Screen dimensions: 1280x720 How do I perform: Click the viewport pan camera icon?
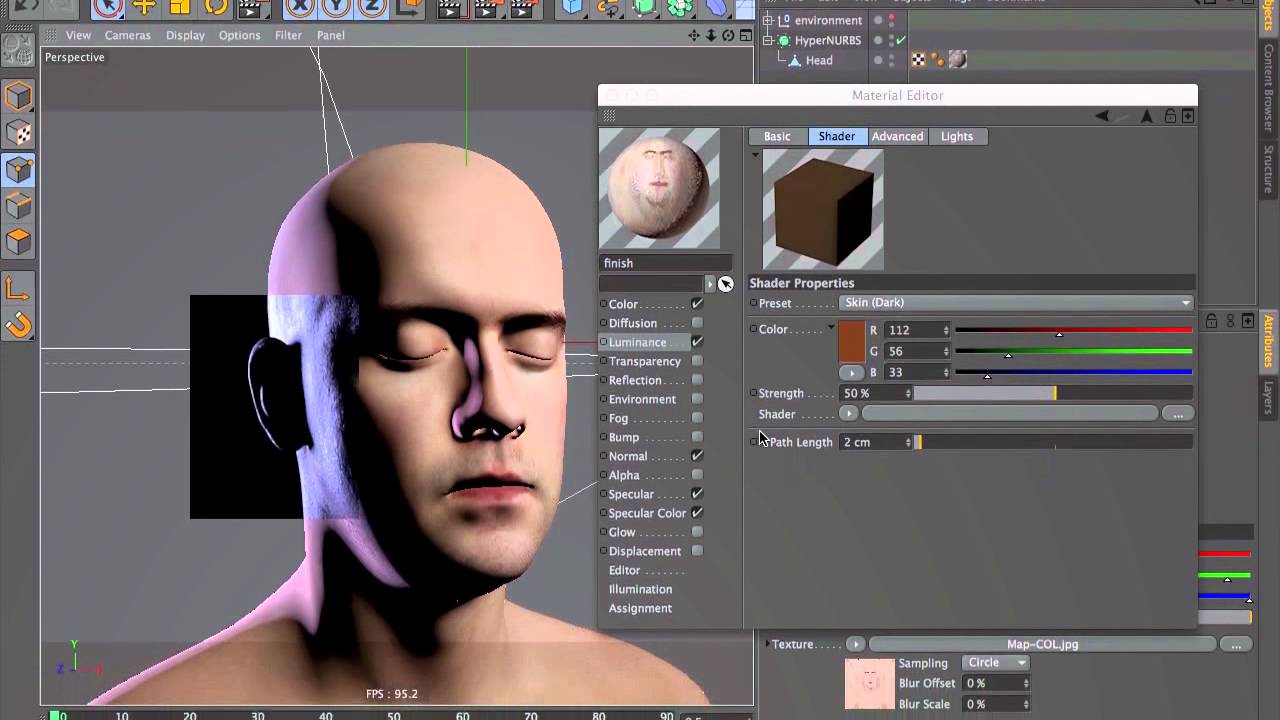coord(694,35)
